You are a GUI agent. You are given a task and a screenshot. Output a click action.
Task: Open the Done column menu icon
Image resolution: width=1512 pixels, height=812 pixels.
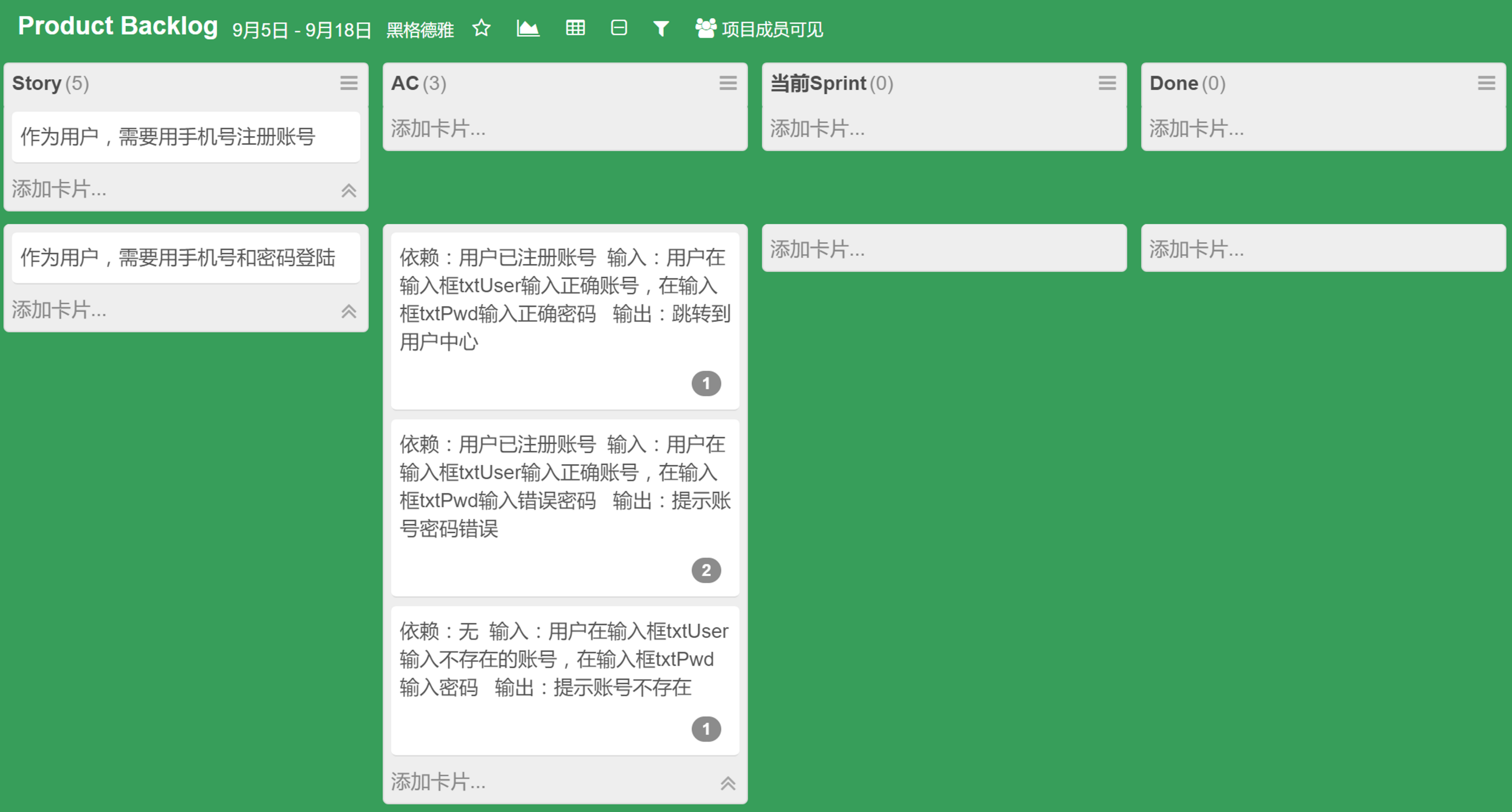(1486, 83)
